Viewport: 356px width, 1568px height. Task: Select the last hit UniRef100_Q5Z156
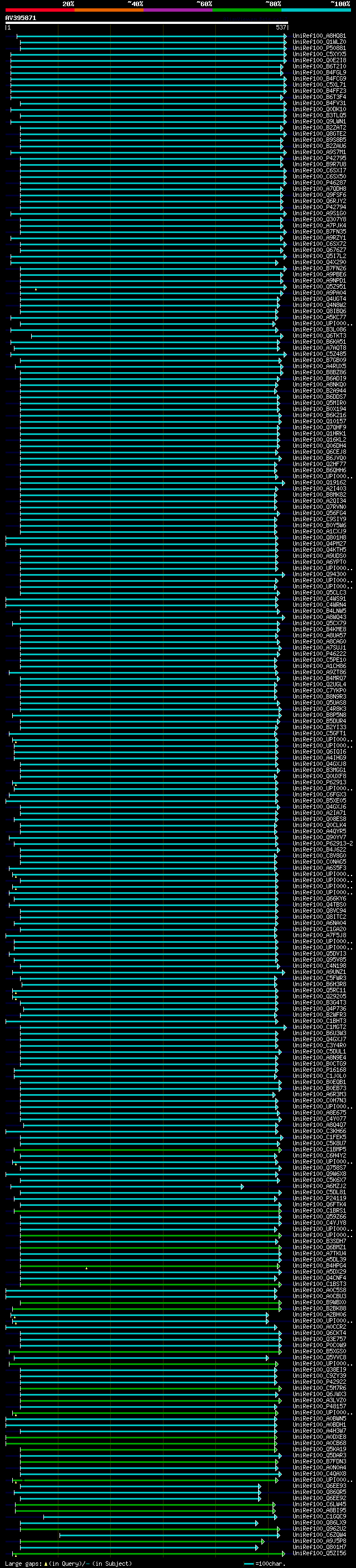click(x=319, y=1554)
